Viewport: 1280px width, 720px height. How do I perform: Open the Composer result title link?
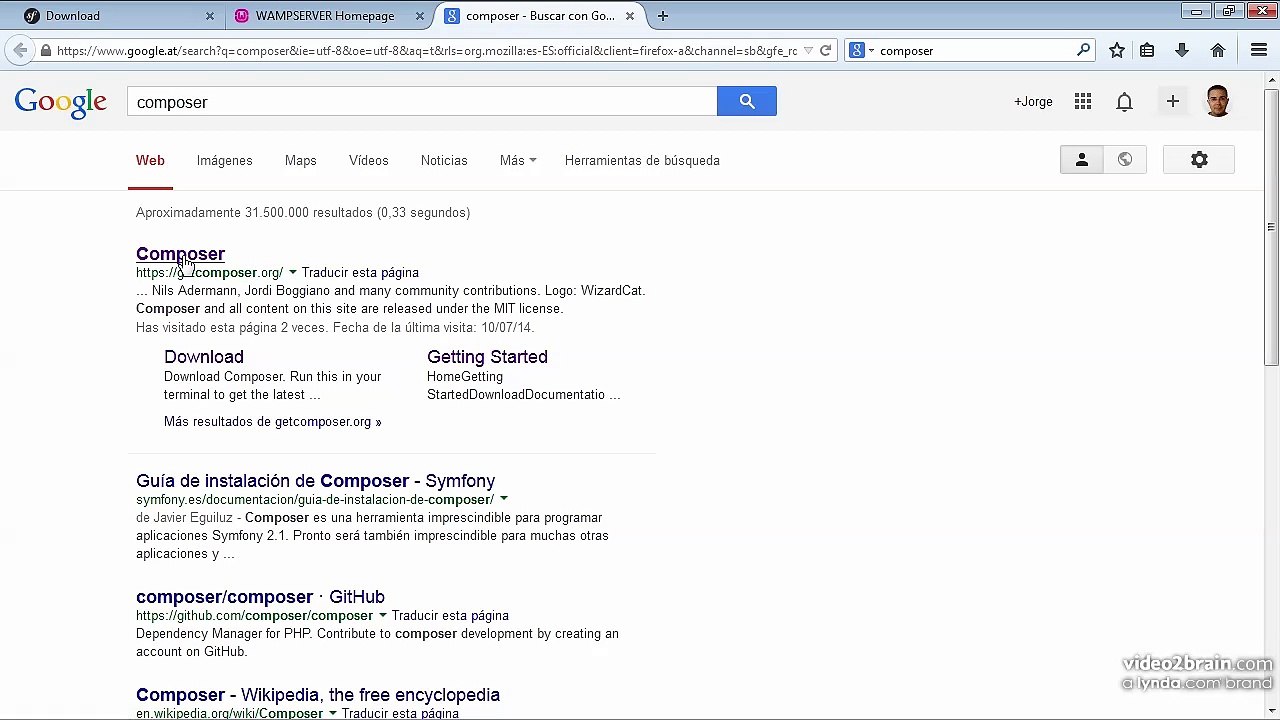click(x=180, y=254)
